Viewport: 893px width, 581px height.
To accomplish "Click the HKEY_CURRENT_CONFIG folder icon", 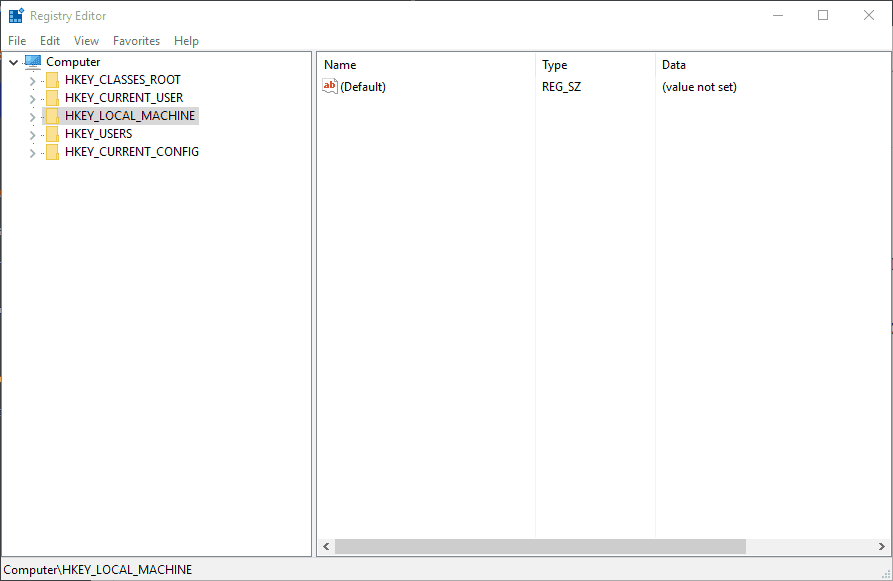I will [x=52, y=152].
